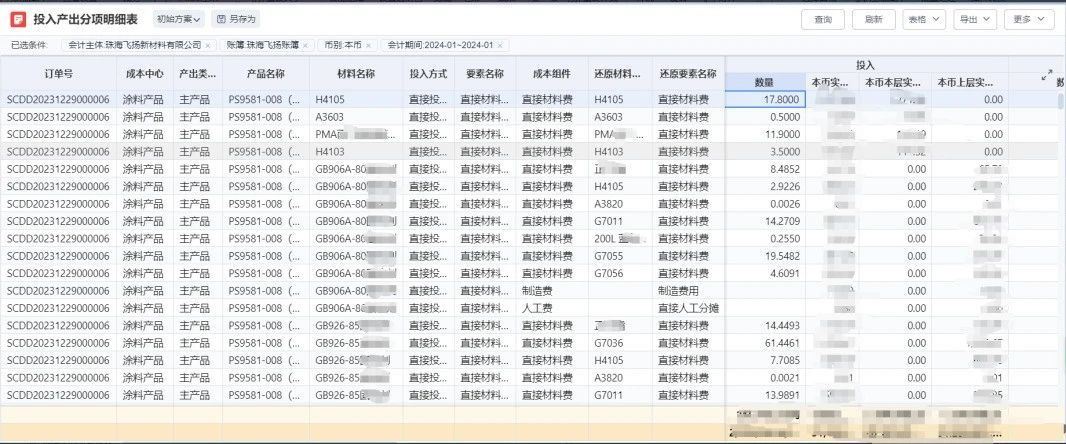Remove the 币别 本币 filter tag

[367, 45]
